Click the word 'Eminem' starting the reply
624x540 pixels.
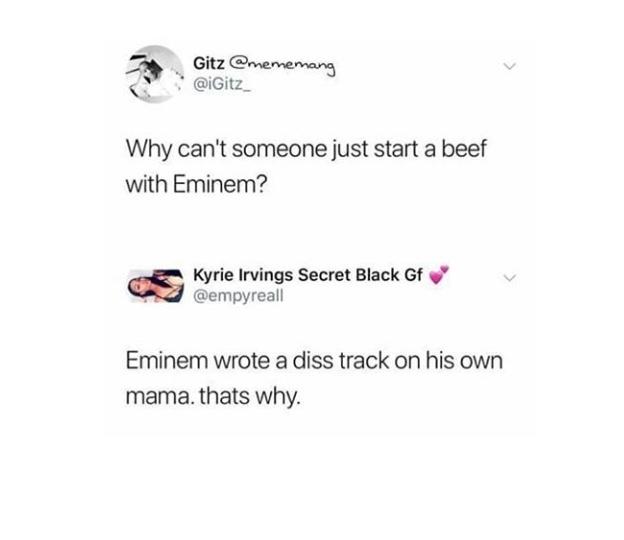(167, 360)
